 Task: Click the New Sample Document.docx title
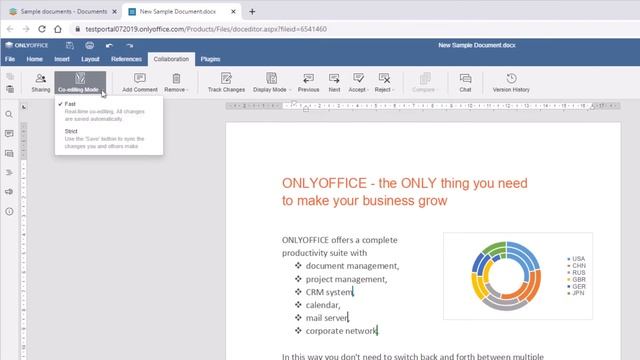(x=477, y=45)
